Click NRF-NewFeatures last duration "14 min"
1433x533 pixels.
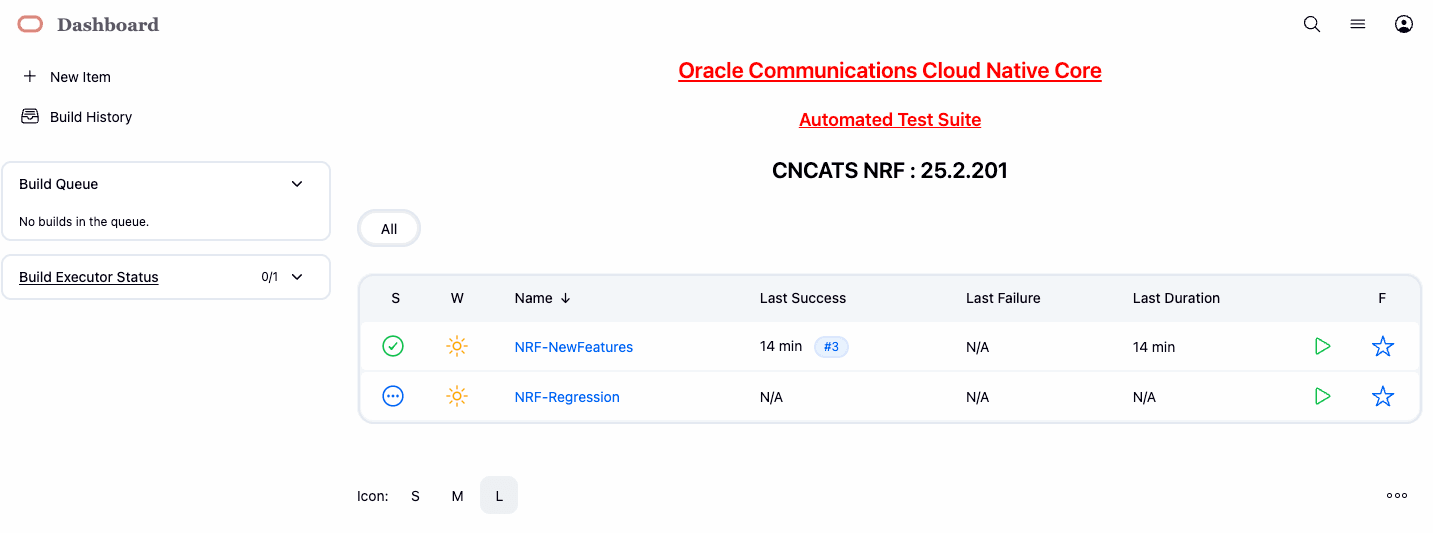[1154, 347]
